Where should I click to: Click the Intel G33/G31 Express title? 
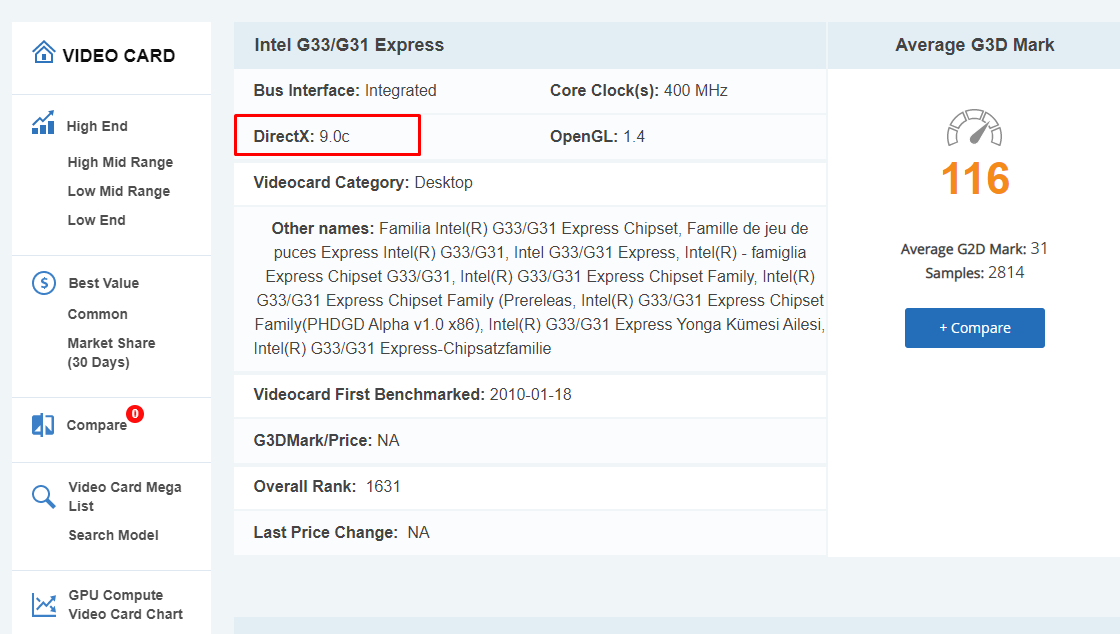pos(349,45)
